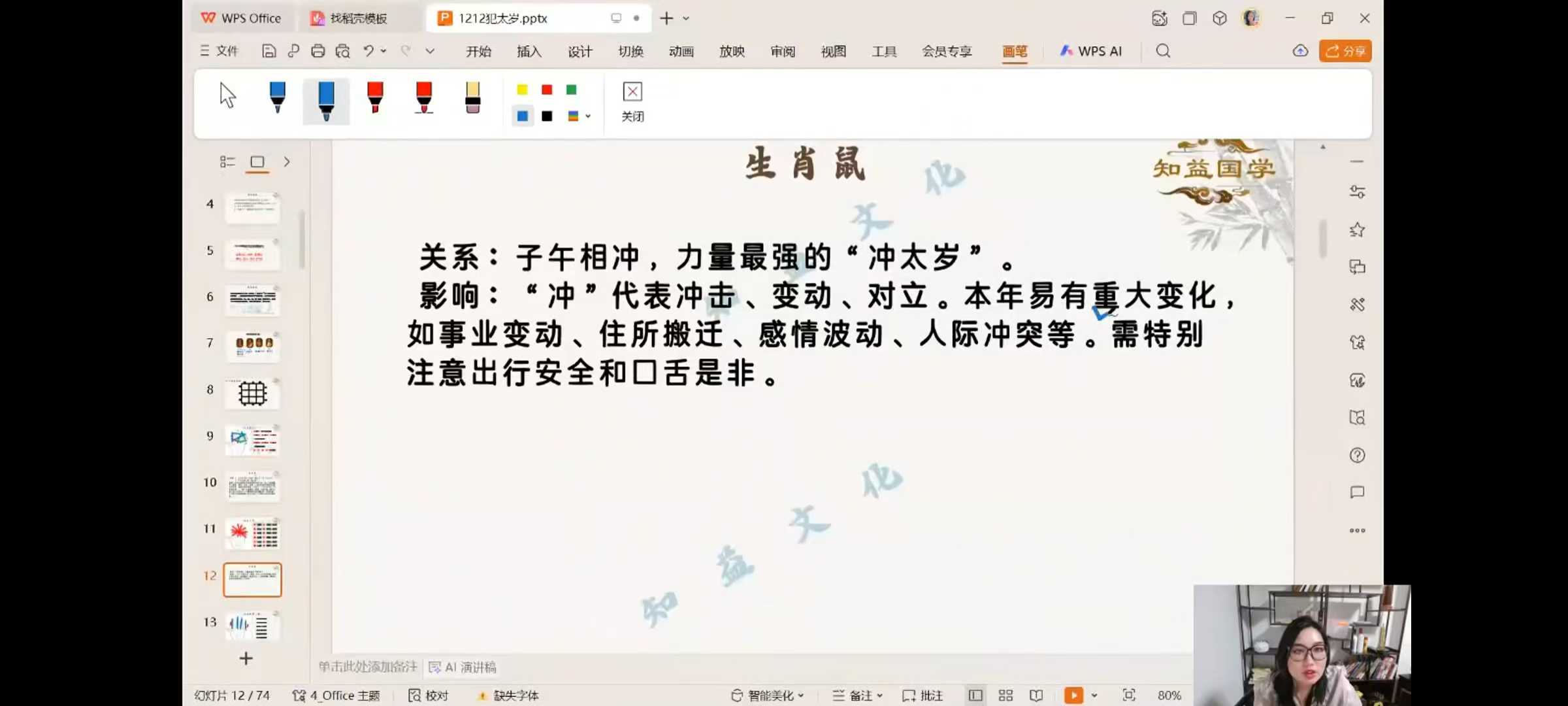This screenshot has width=1568, height=706.
Task: Select the highlighted blue thick pen
Action: (326, 101)
